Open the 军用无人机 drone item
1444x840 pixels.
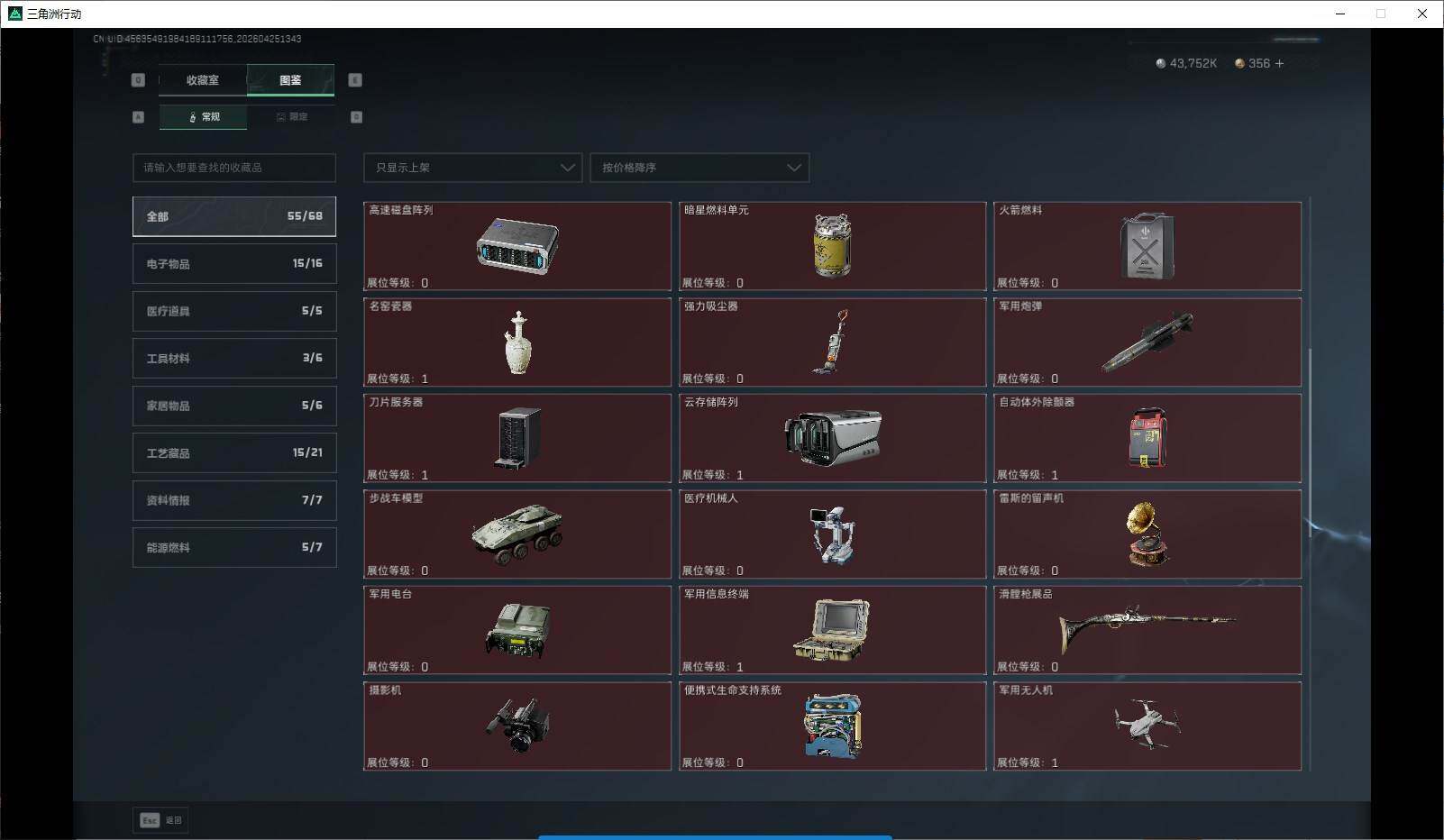(x=1147, y=724)
